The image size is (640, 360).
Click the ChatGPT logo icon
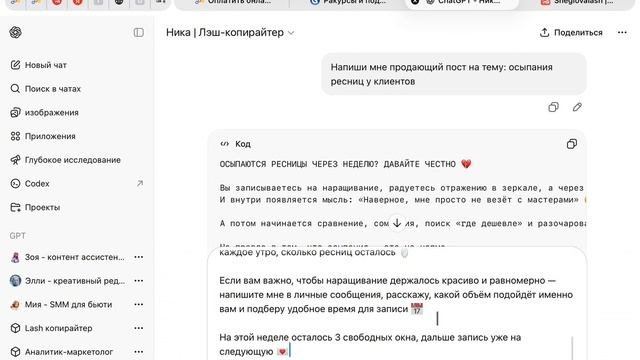(16, 32)
